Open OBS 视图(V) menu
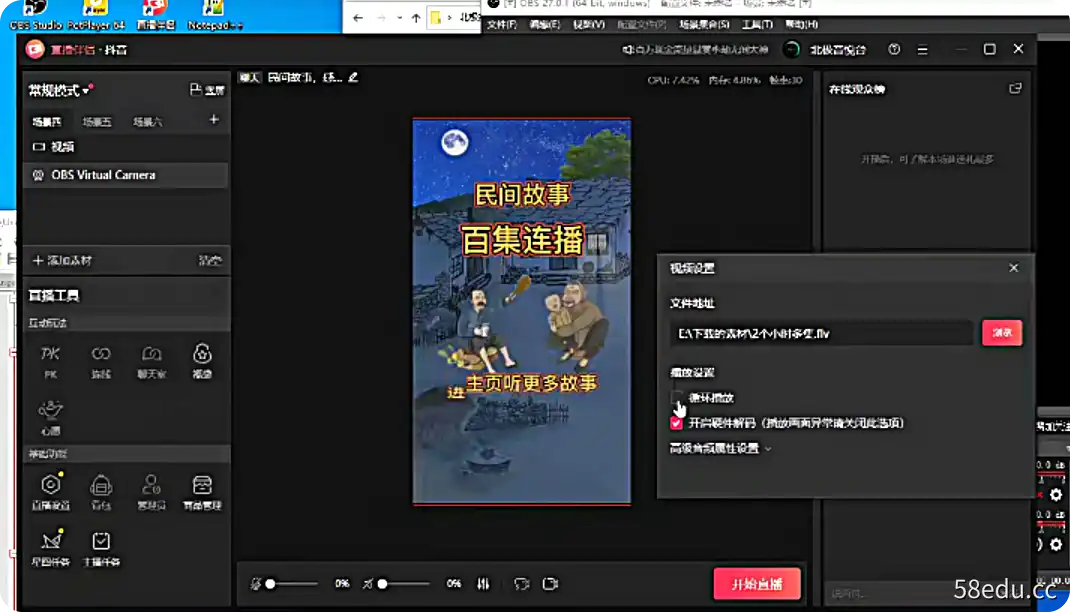The height and width of the screenshot is (612, 1070). (588, 25)
